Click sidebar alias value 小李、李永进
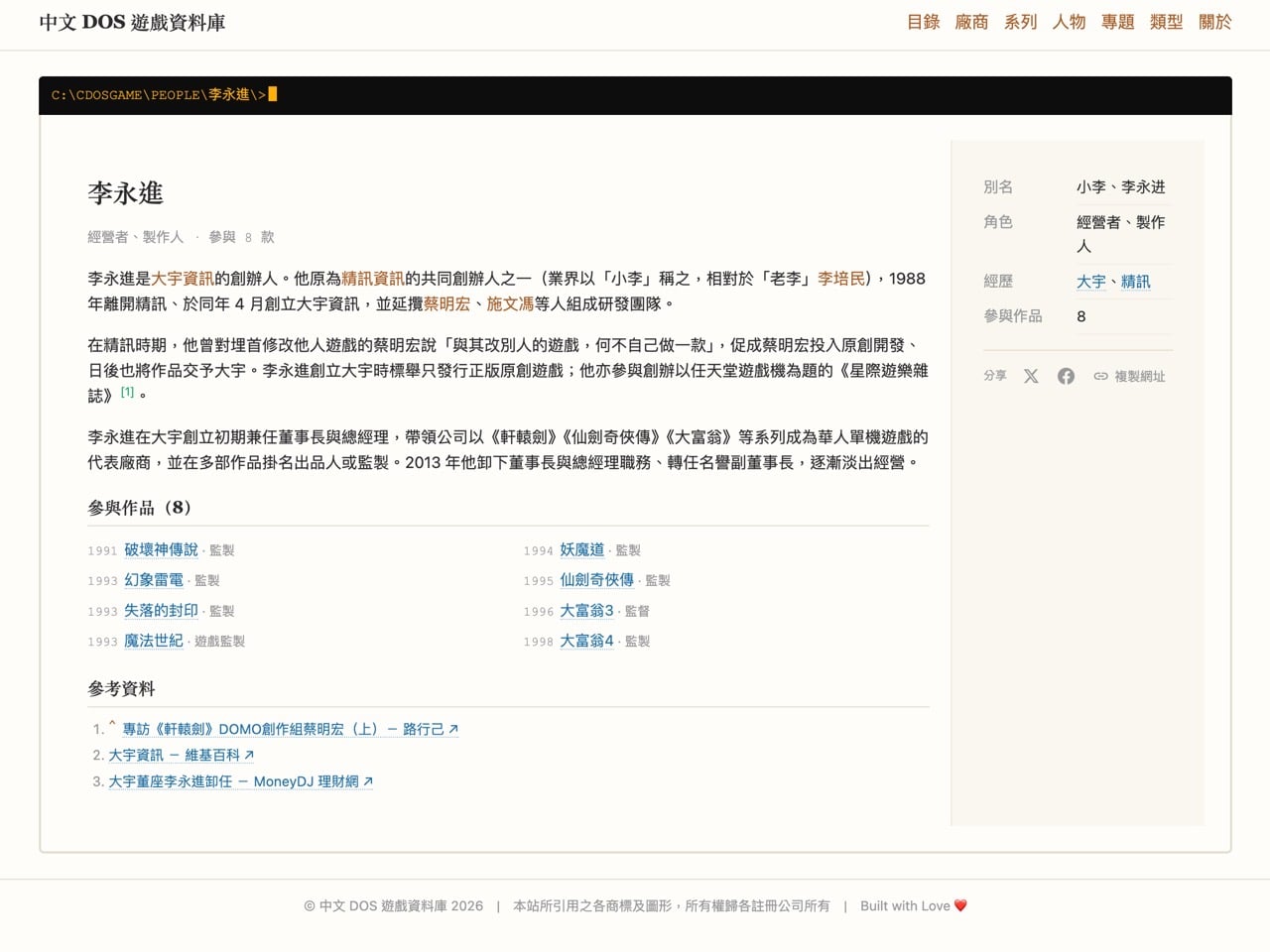 tap(1121, 187)
